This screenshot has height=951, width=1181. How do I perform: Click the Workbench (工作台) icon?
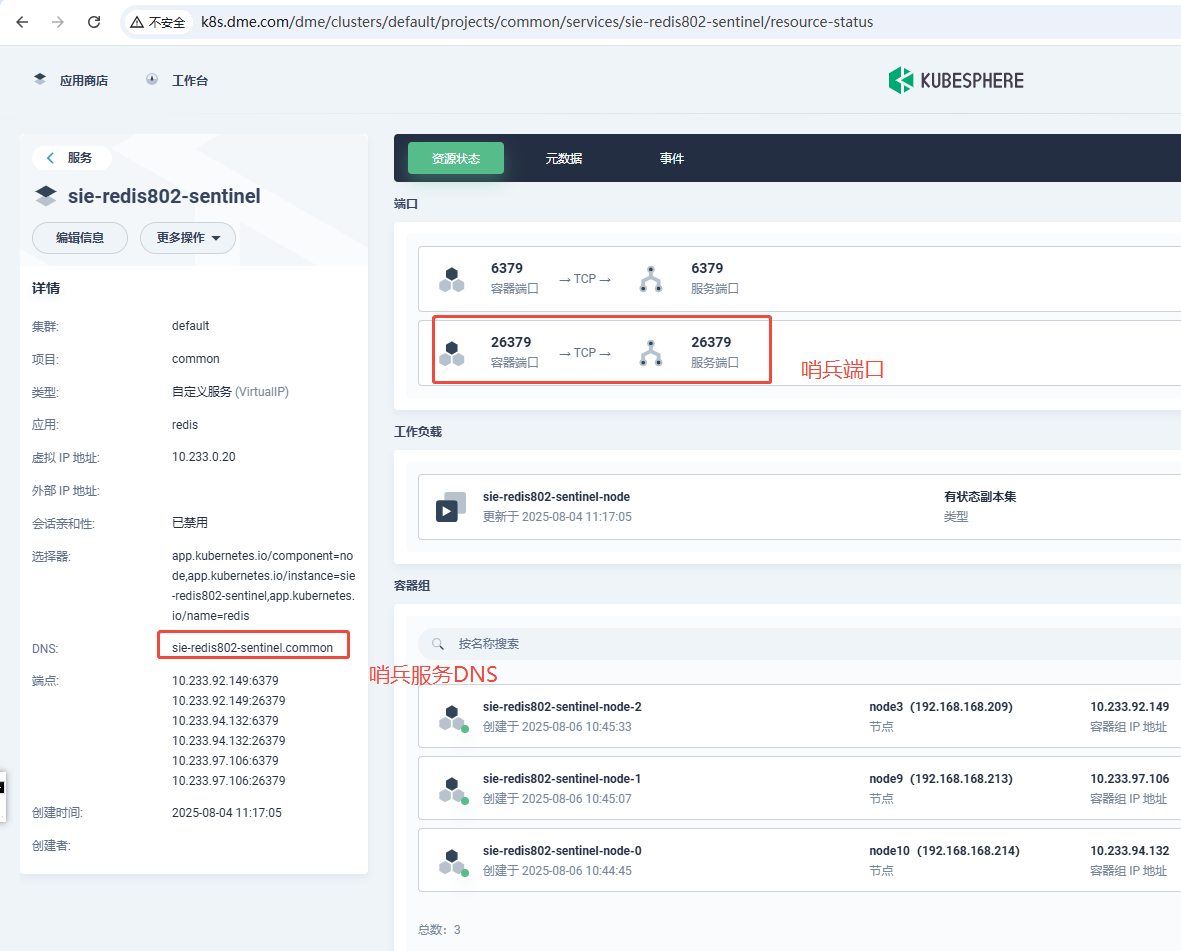tap(152, 80)
